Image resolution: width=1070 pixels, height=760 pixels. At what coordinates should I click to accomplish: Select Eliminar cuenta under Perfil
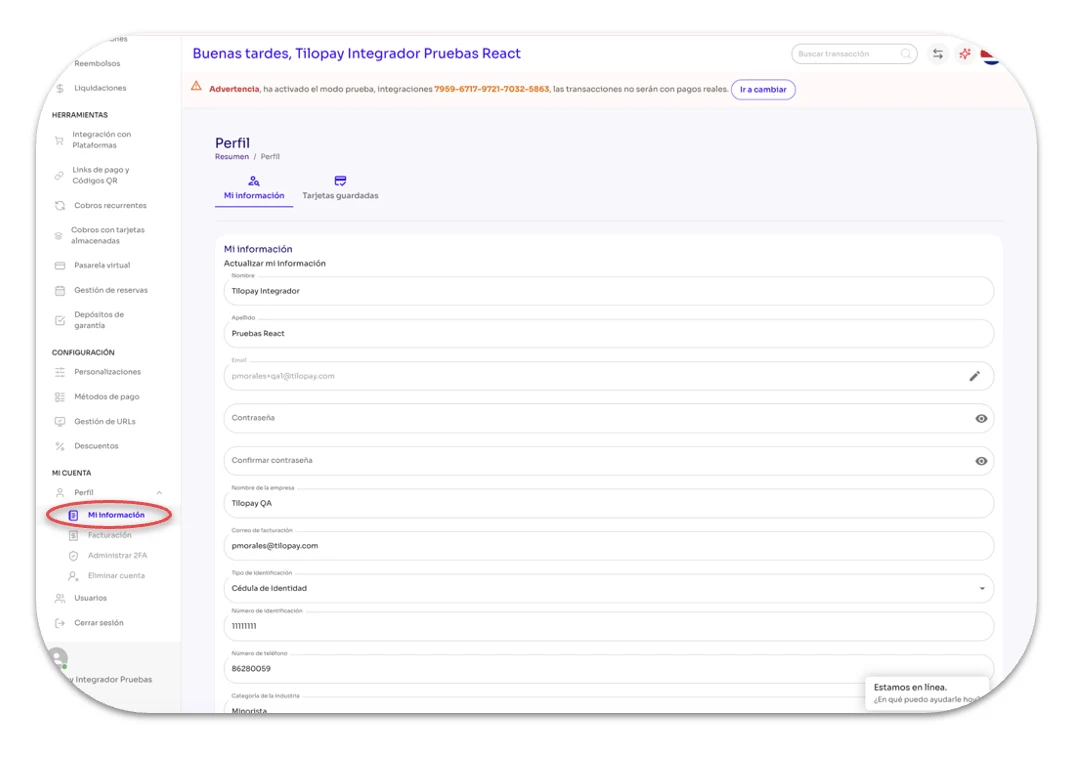117,576
